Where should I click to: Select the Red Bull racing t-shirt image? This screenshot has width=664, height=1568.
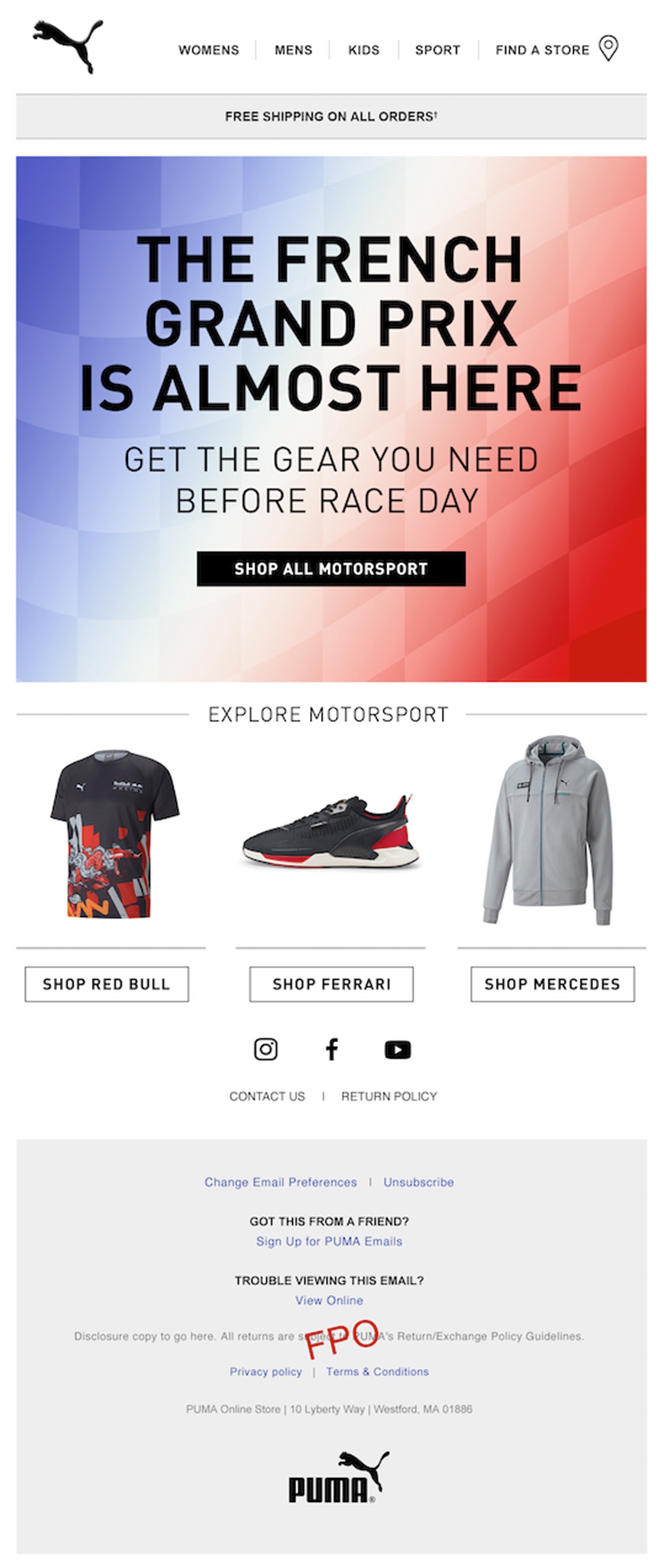pyautogui.click(x=115, y=834)
